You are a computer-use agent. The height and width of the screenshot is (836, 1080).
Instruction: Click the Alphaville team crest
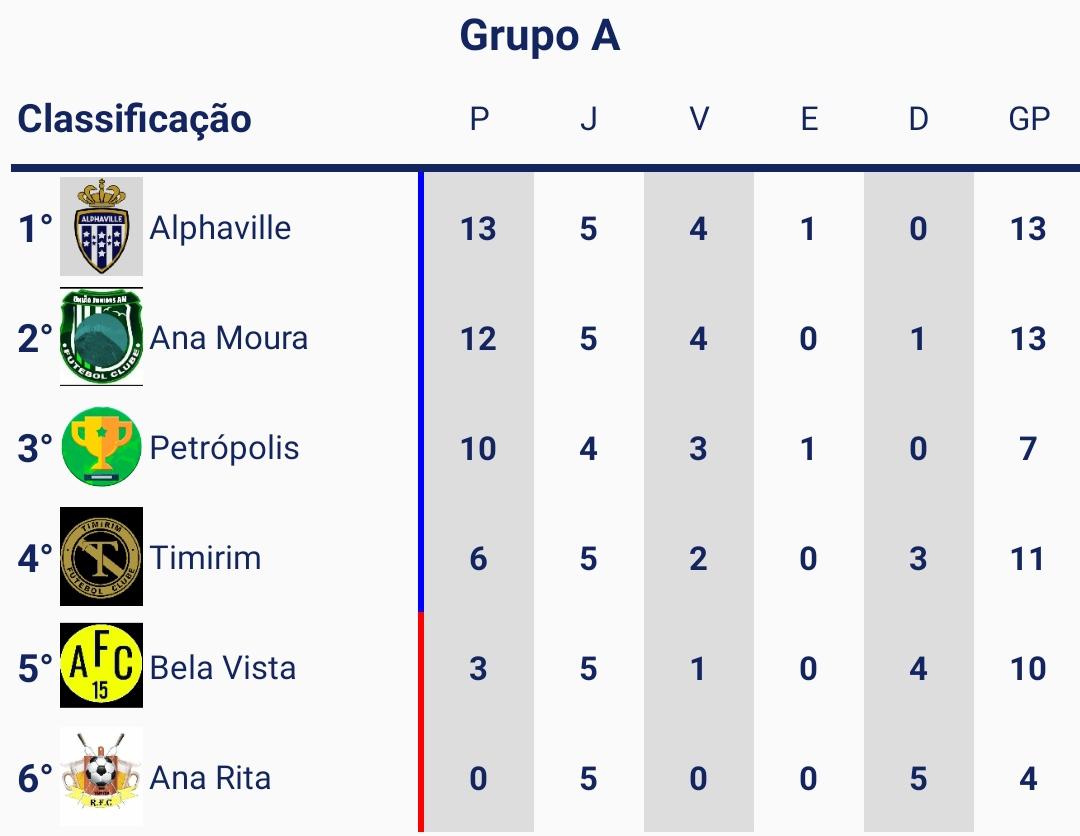coord(101,227)
